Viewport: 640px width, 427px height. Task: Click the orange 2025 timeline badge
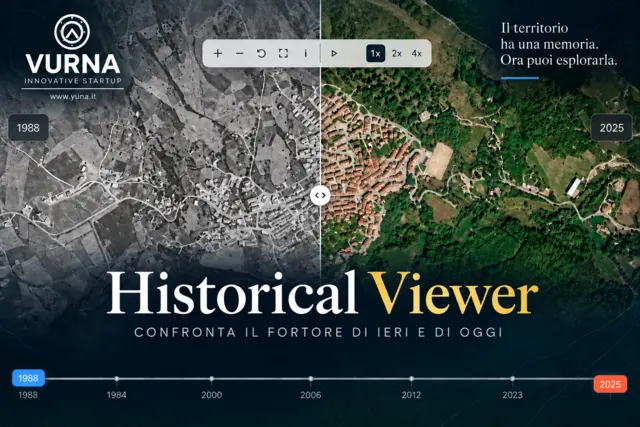[x=610, y=384]
